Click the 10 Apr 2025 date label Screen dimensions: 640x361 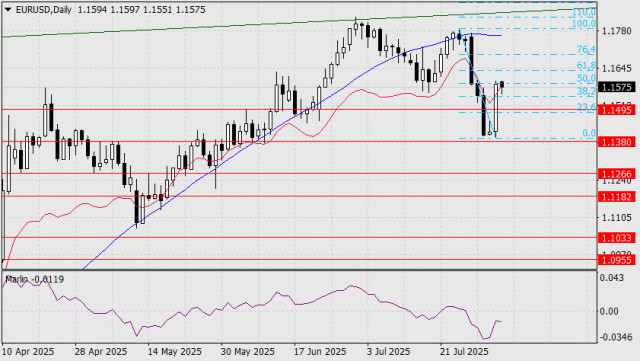(28, 352)
